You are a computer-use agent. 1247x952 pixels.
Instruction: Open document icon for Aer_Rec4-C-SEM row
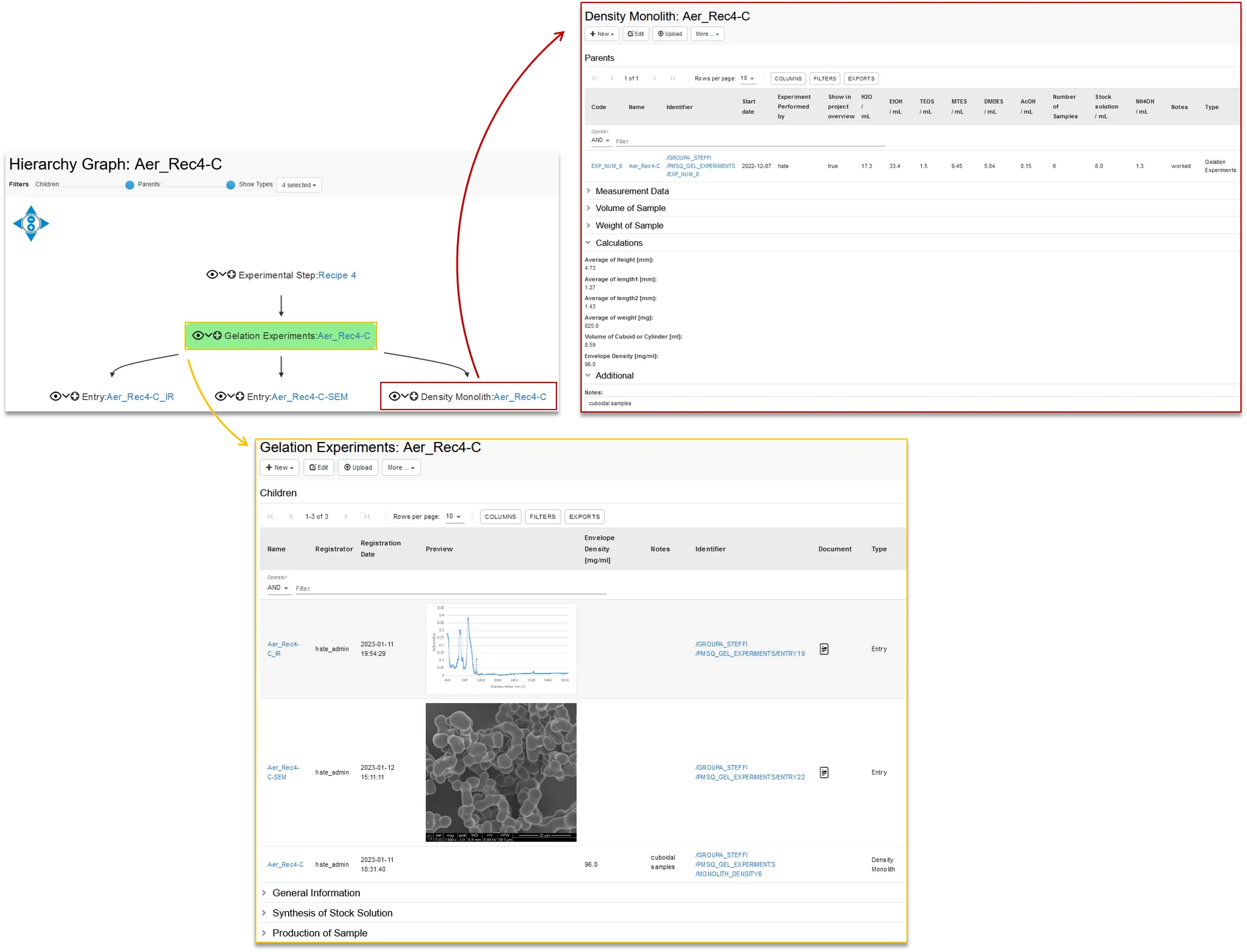coord(824,772)
